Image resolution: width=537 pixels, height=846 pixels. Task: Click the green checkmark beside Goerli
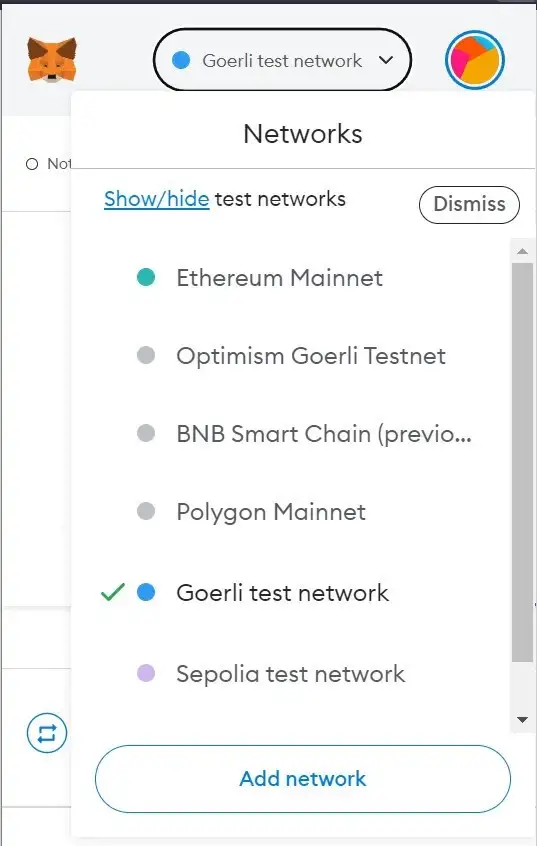113,592
